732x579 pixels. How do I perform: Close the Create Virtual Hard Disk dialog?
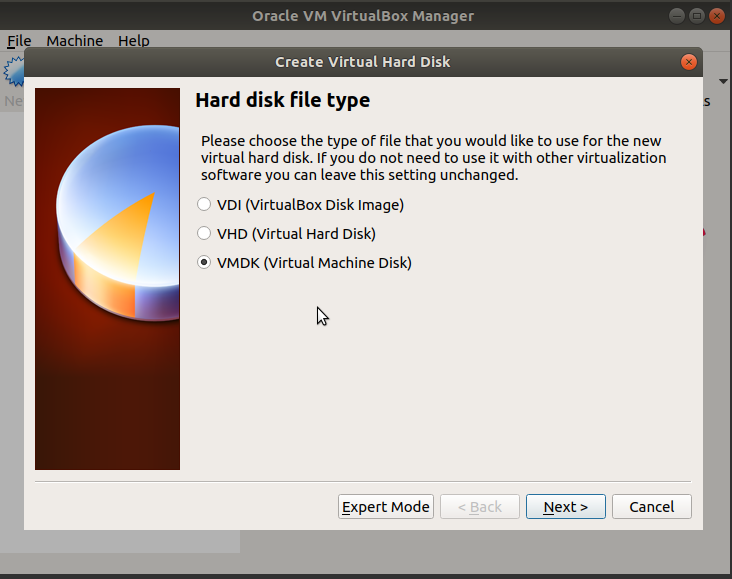tap(688, 62)
